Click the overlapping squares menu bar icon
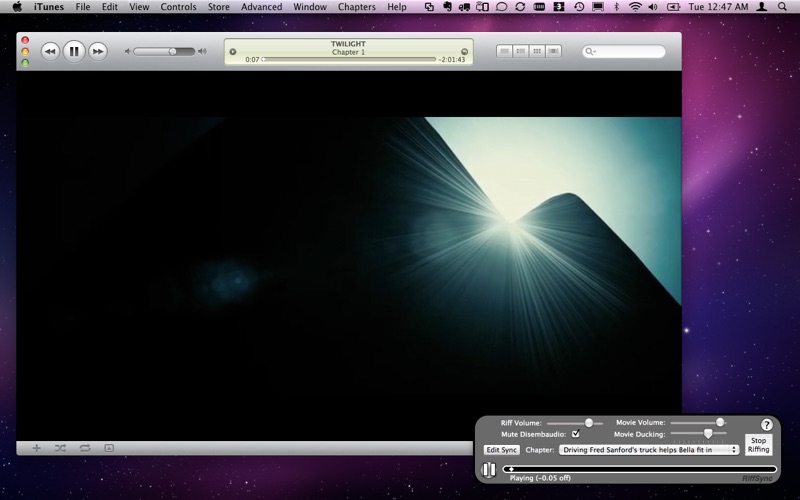Viewport: 800px width, 500px height. (429, 7)
